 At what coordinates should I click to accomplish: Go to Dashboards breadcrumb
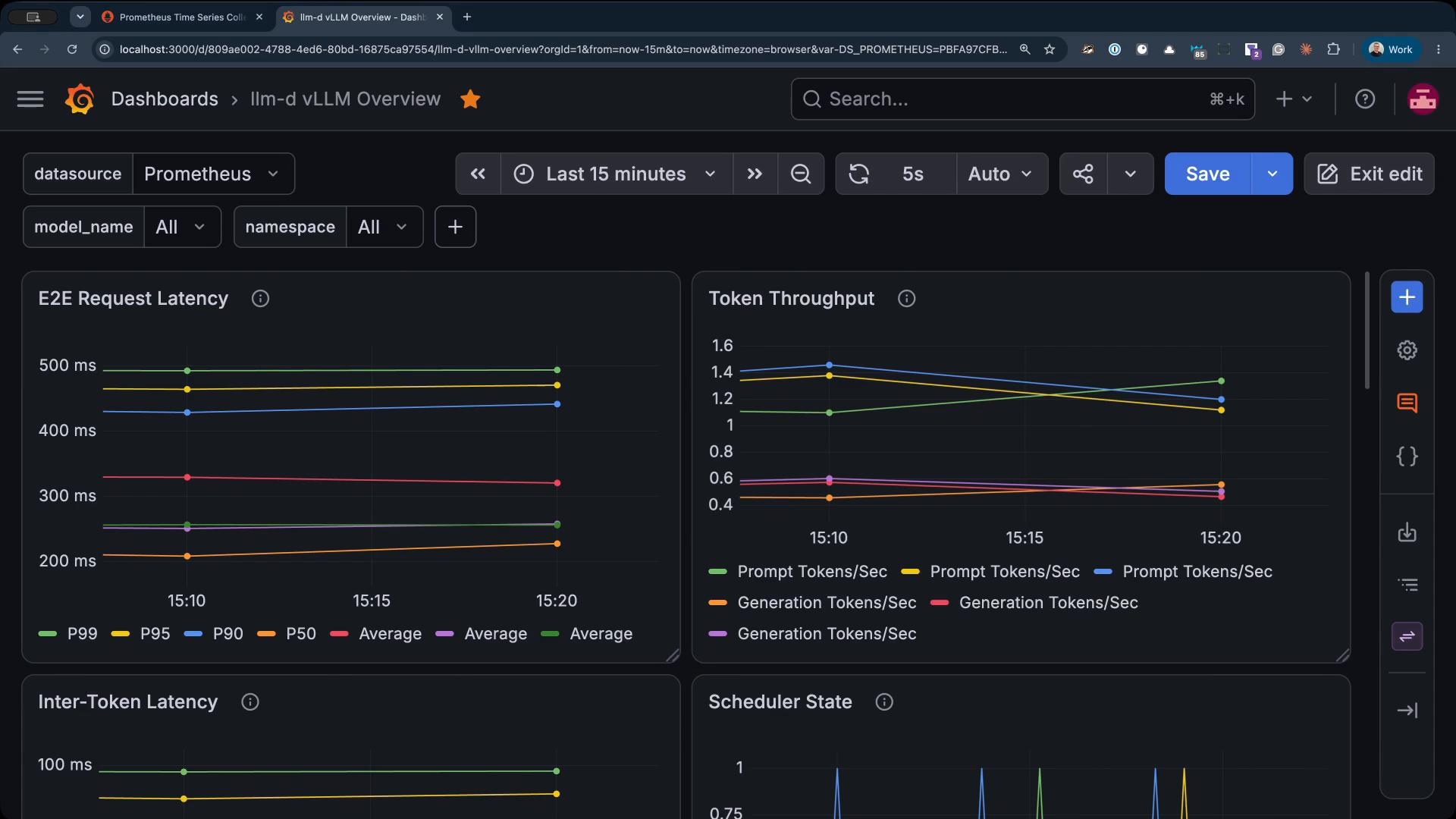[165, 99]
